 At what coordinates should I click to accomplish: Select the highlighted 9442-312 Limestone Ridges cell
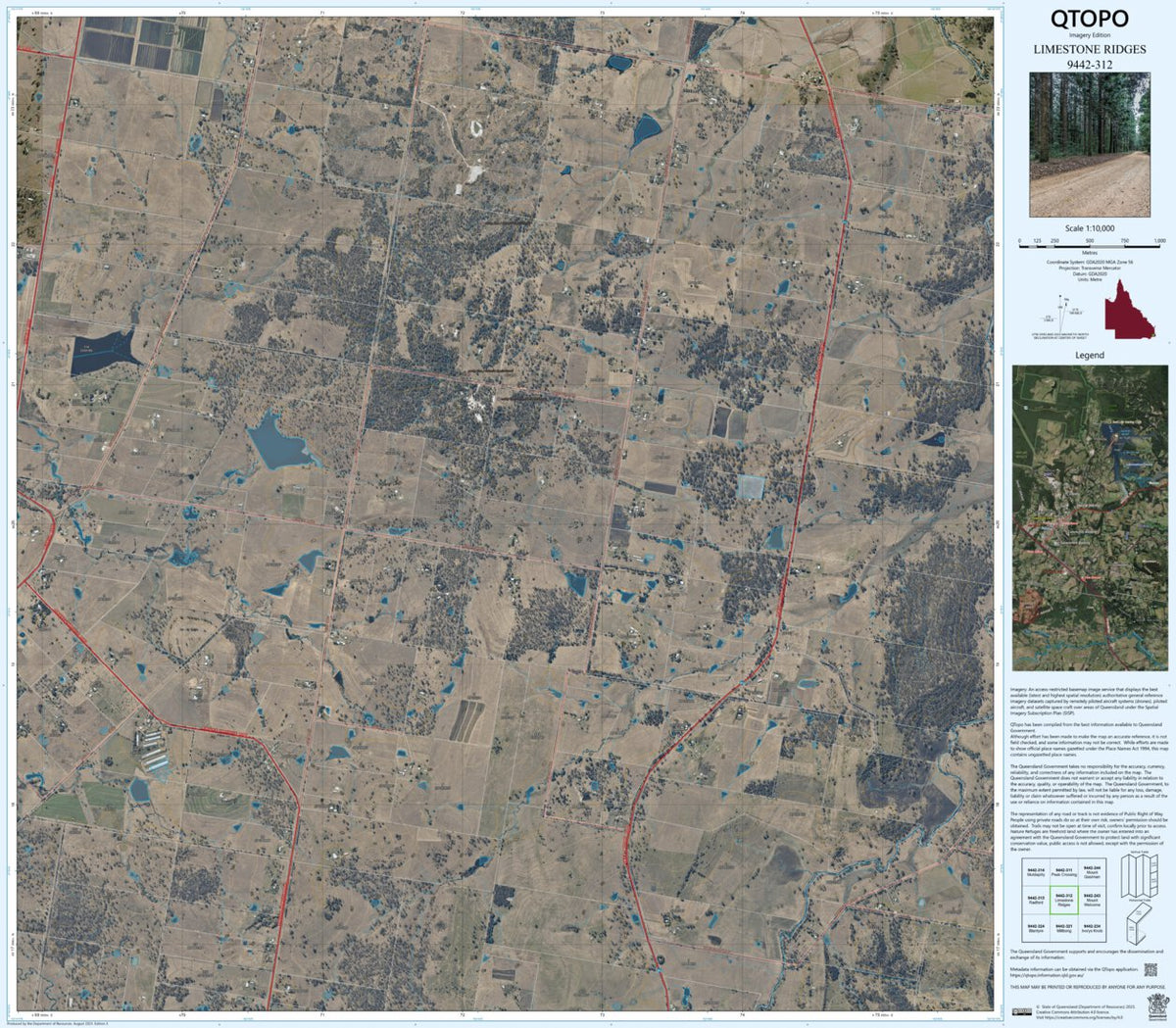point(1064,901)
